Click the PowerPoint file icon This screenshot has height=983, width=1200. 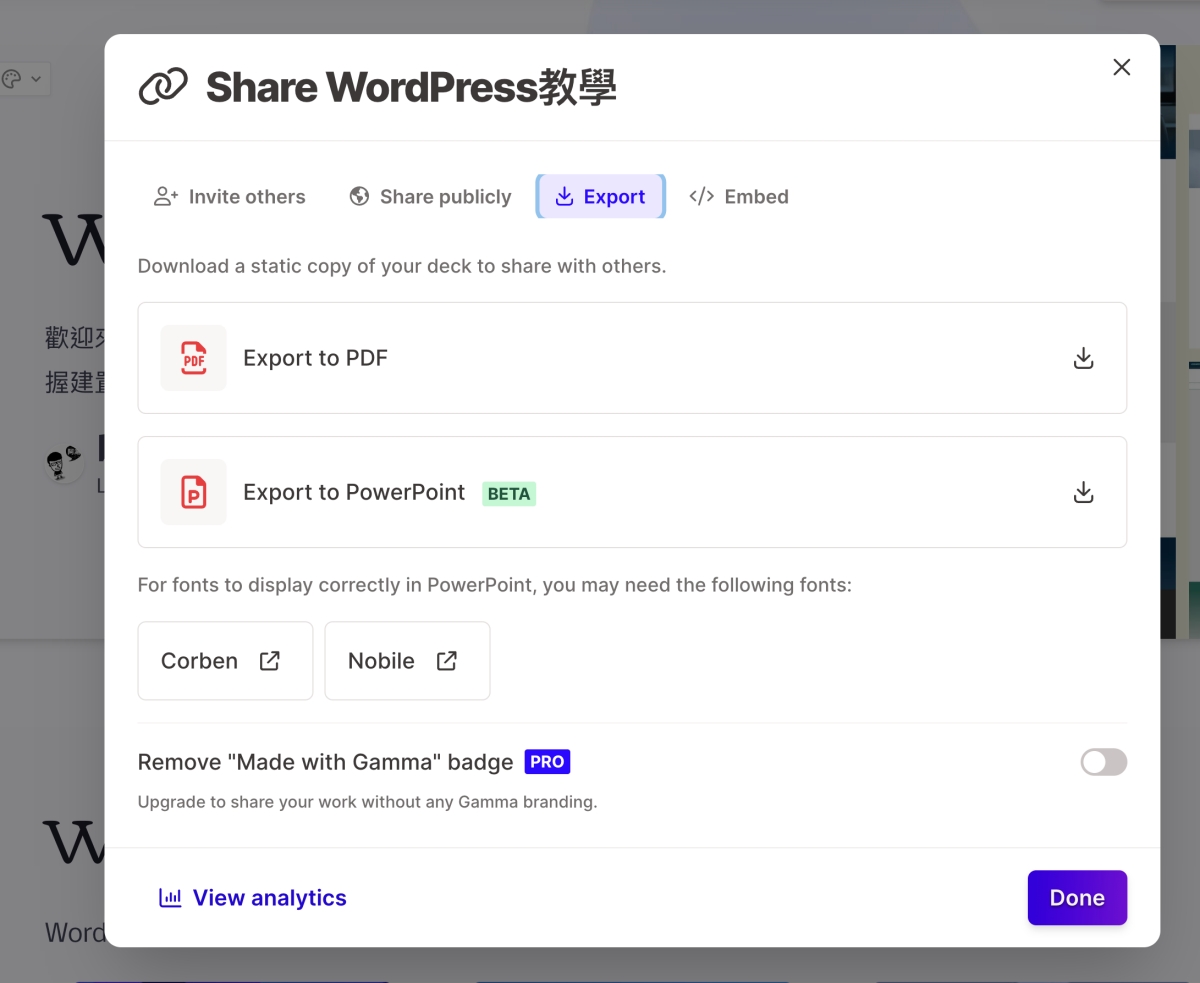(193, 492)
